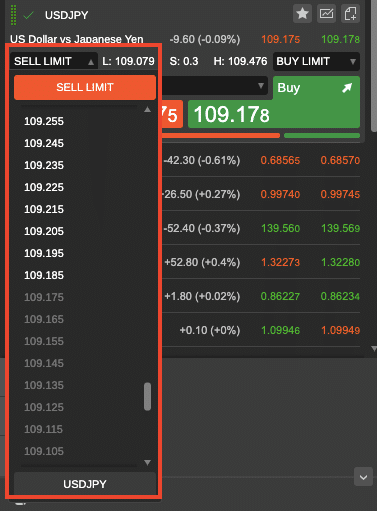Click the USDJPY button below price list
The image size is (377, 511).
pyautogui.click(x=85, y=484)
